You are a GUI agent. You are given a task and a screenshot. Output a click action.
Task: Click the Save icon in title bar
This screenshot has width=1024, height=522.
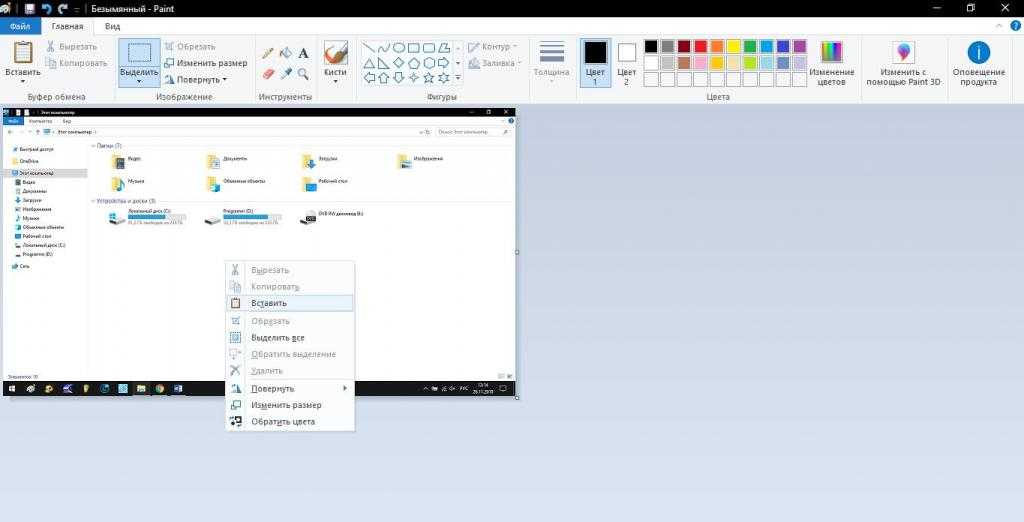click(x=30, y=8)
